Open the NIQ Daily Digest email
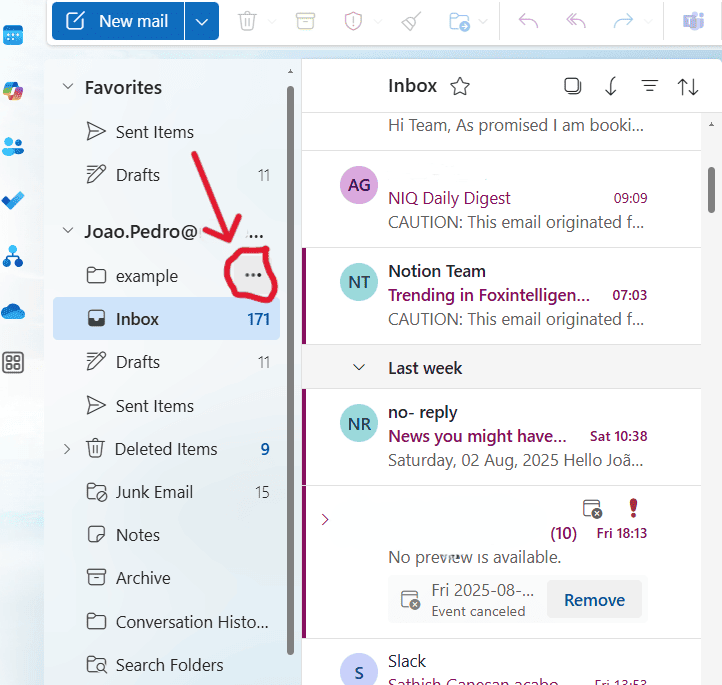The image size is (722, 685). click(501, 199)
